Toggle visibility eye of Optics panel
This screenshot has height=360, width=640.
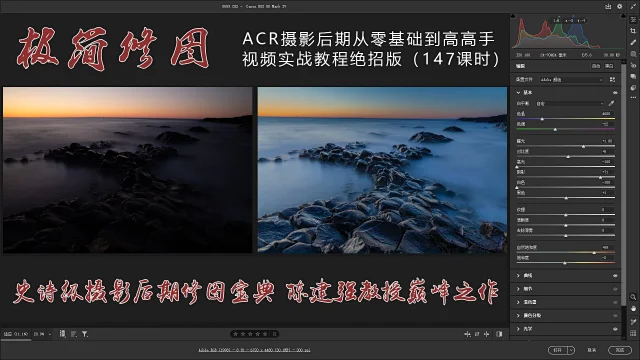tap(615, 329)
